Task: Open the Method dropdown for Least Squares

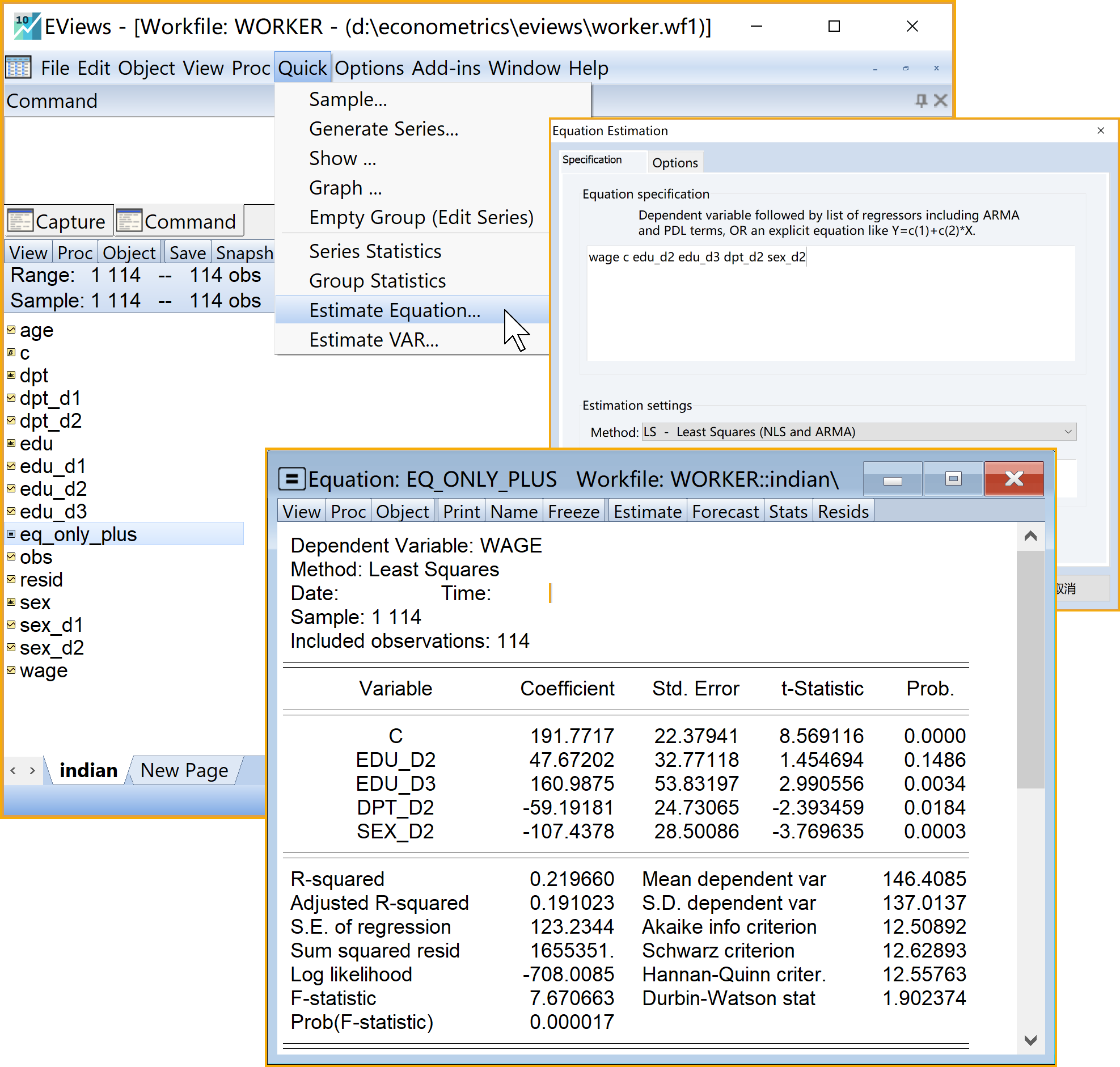Action: coord(1067,432)
